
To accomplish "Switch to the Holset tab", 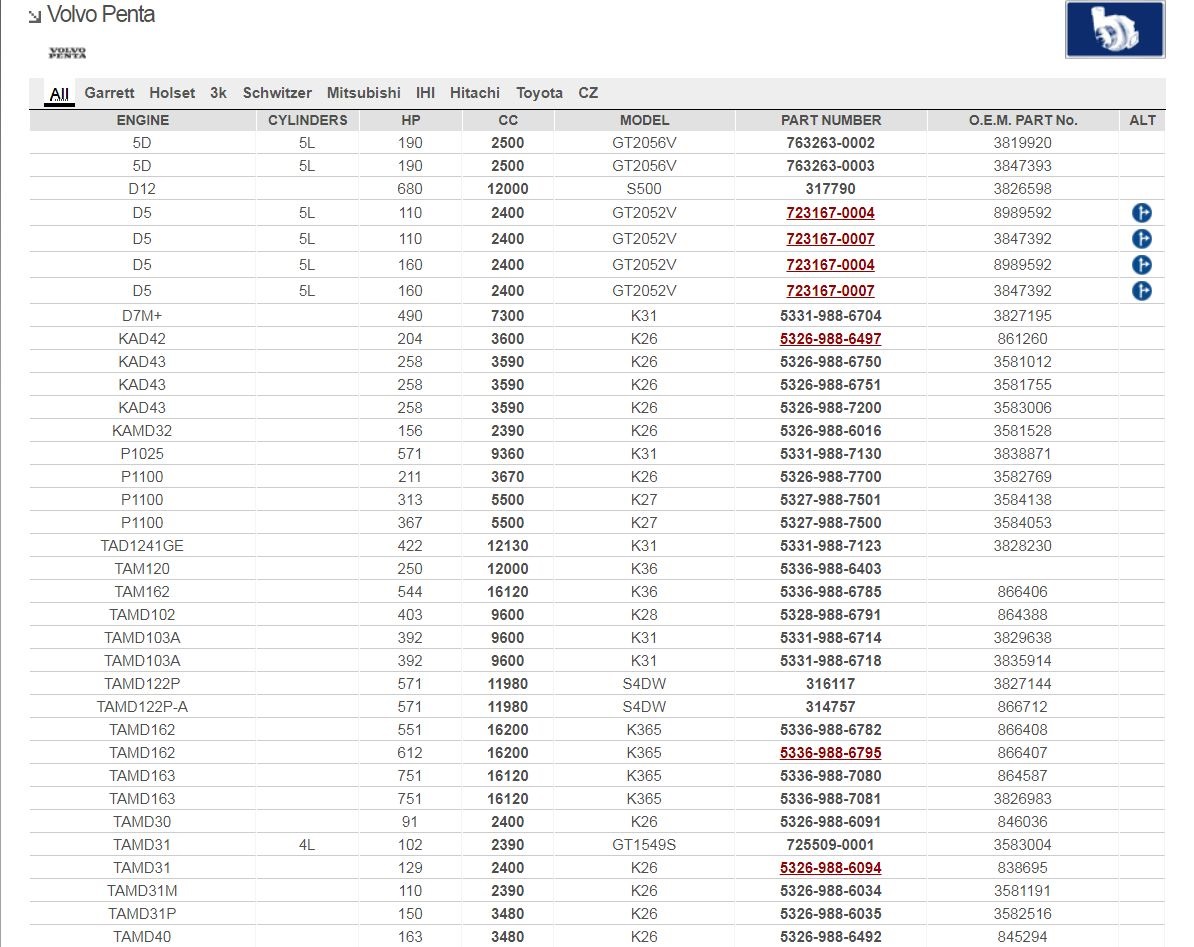I will point(172,93).
